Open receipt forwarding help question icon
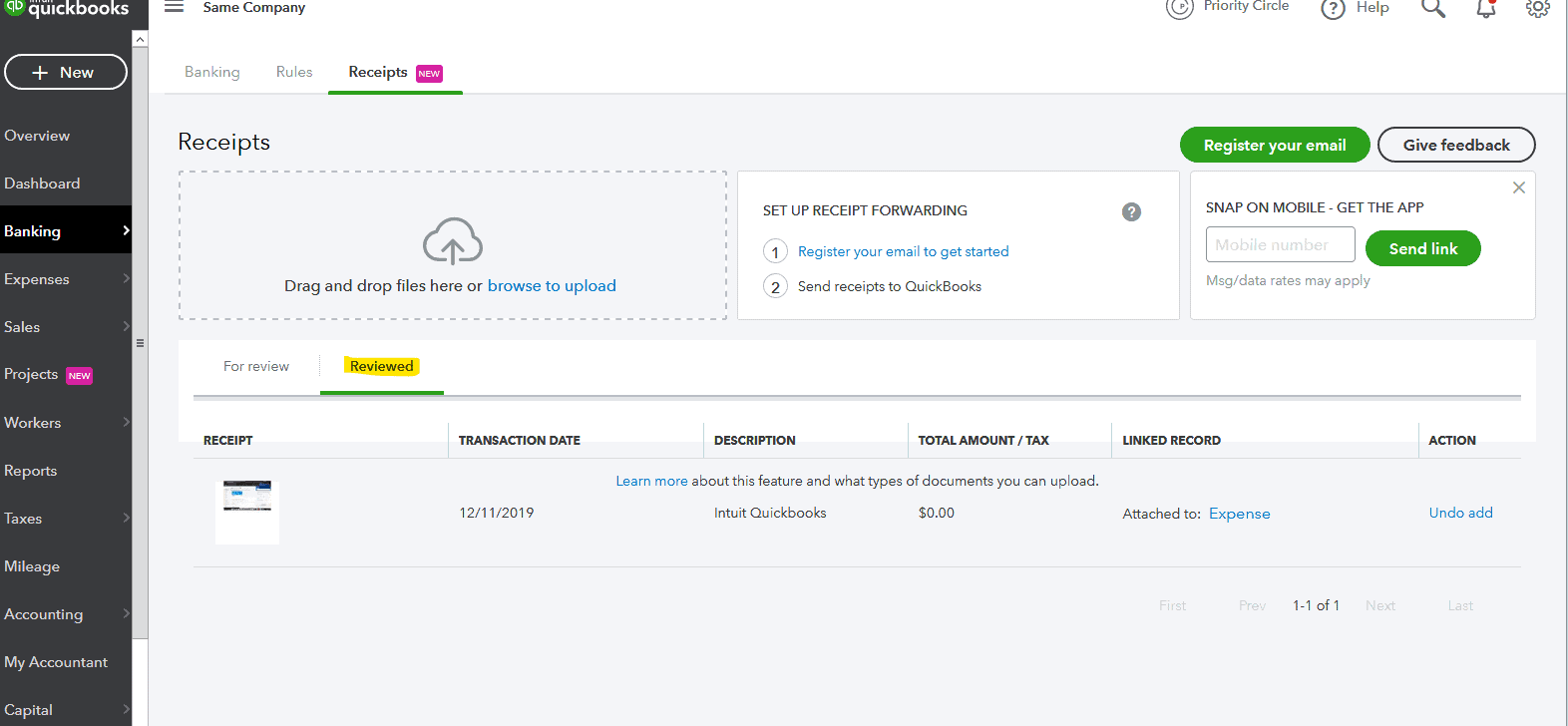Screen dimensions: 1568x726 tap(1131, 211)
